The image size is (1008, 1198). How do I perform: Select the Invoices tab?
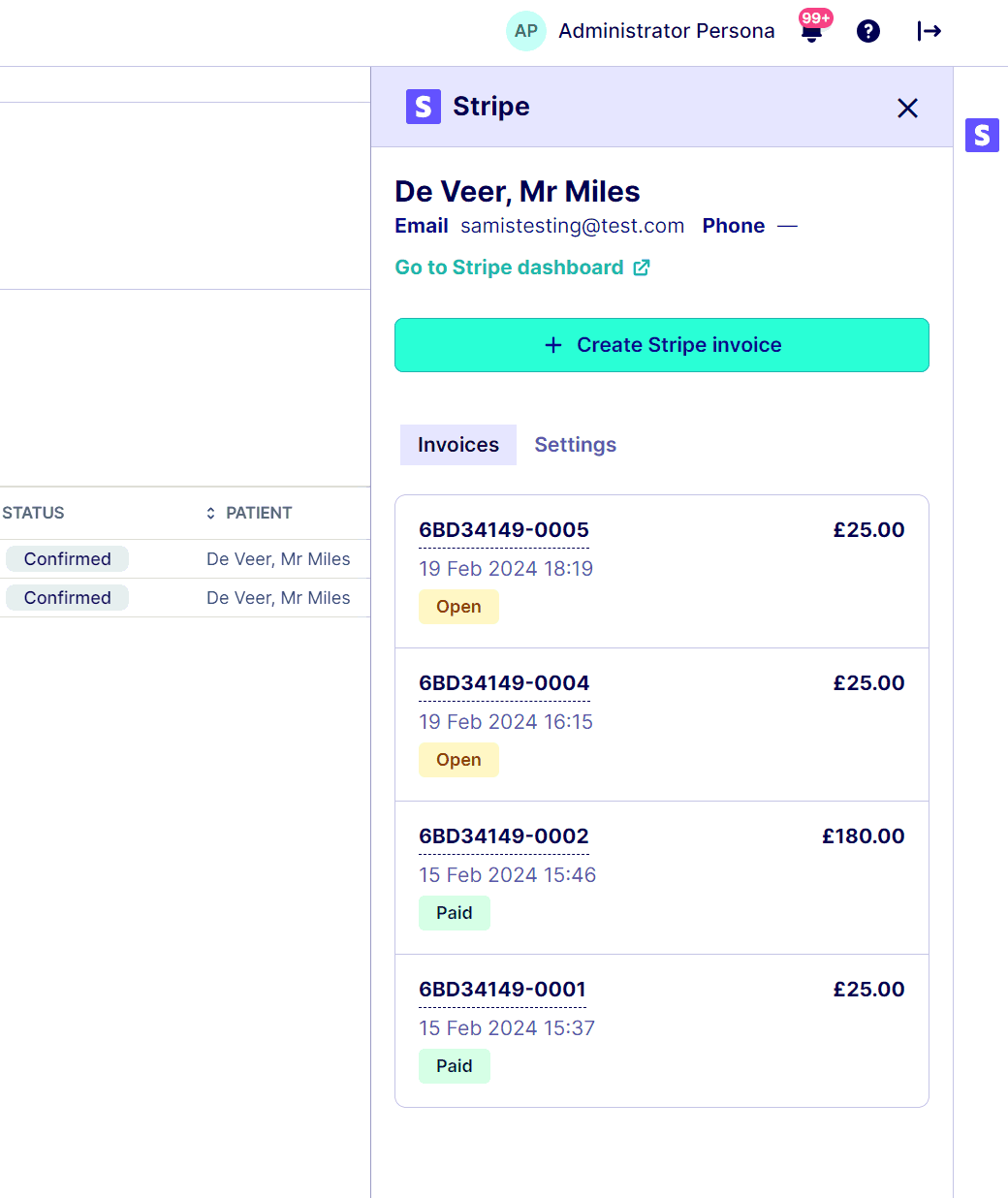pos(457,445)
